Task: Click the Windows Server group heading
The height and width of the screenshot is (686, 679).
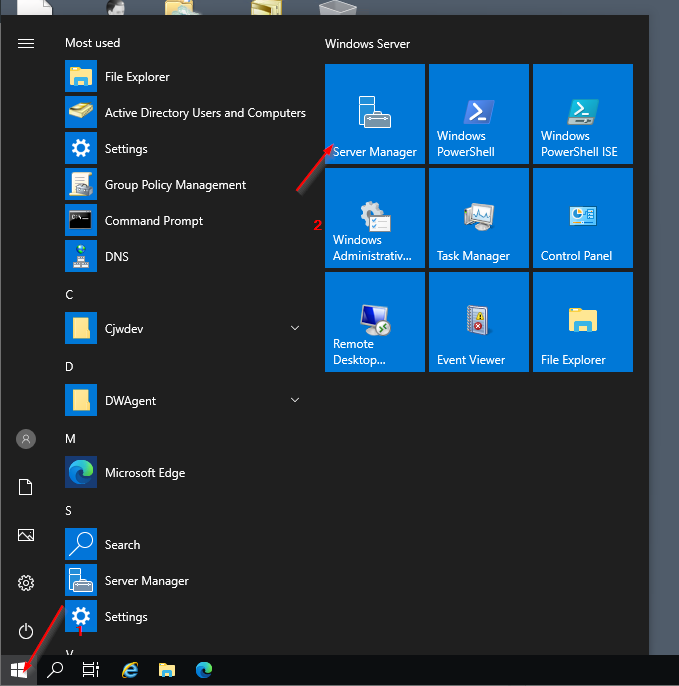Action: tap(367, 44)
